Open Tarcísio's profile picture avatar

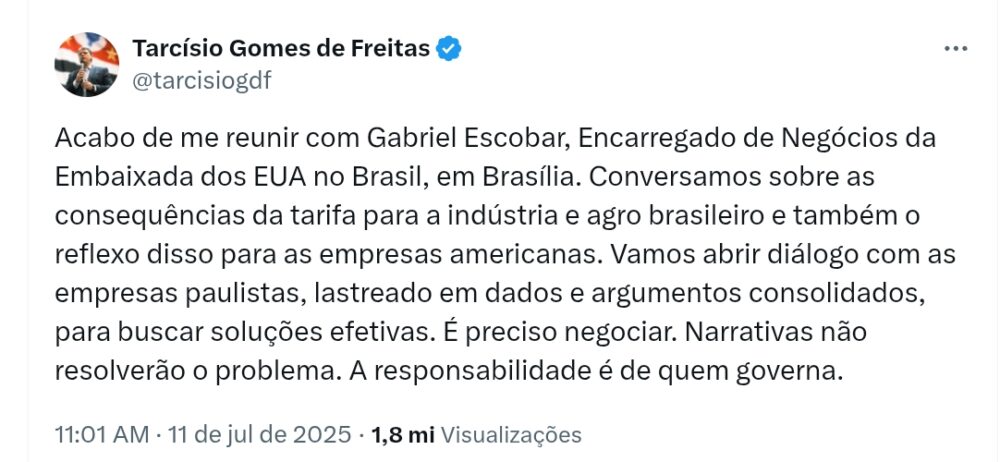(88, 64)
